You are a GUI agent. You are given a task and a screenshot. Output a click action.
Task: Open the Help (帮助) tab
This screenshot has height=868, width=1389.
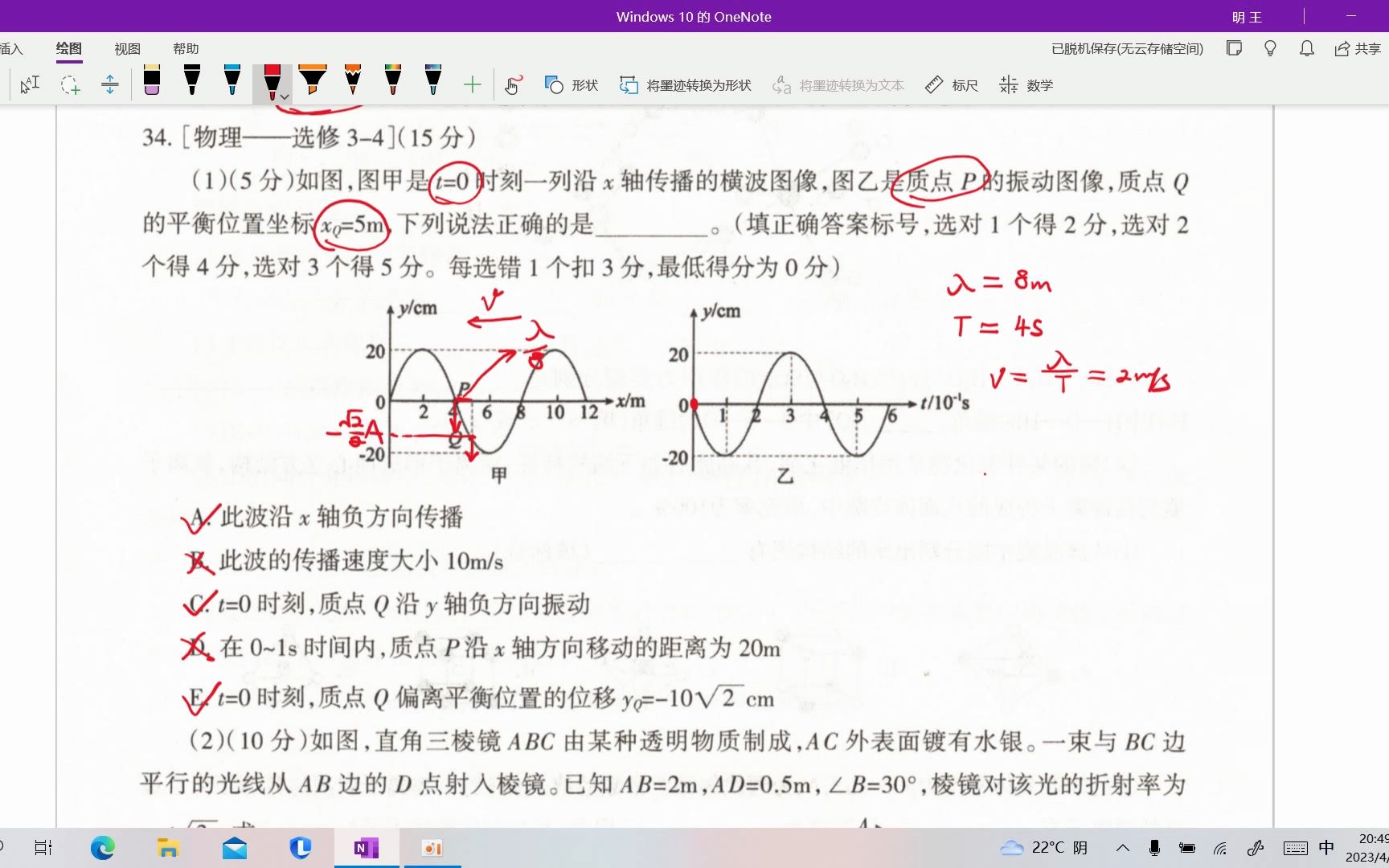(186, 49)
